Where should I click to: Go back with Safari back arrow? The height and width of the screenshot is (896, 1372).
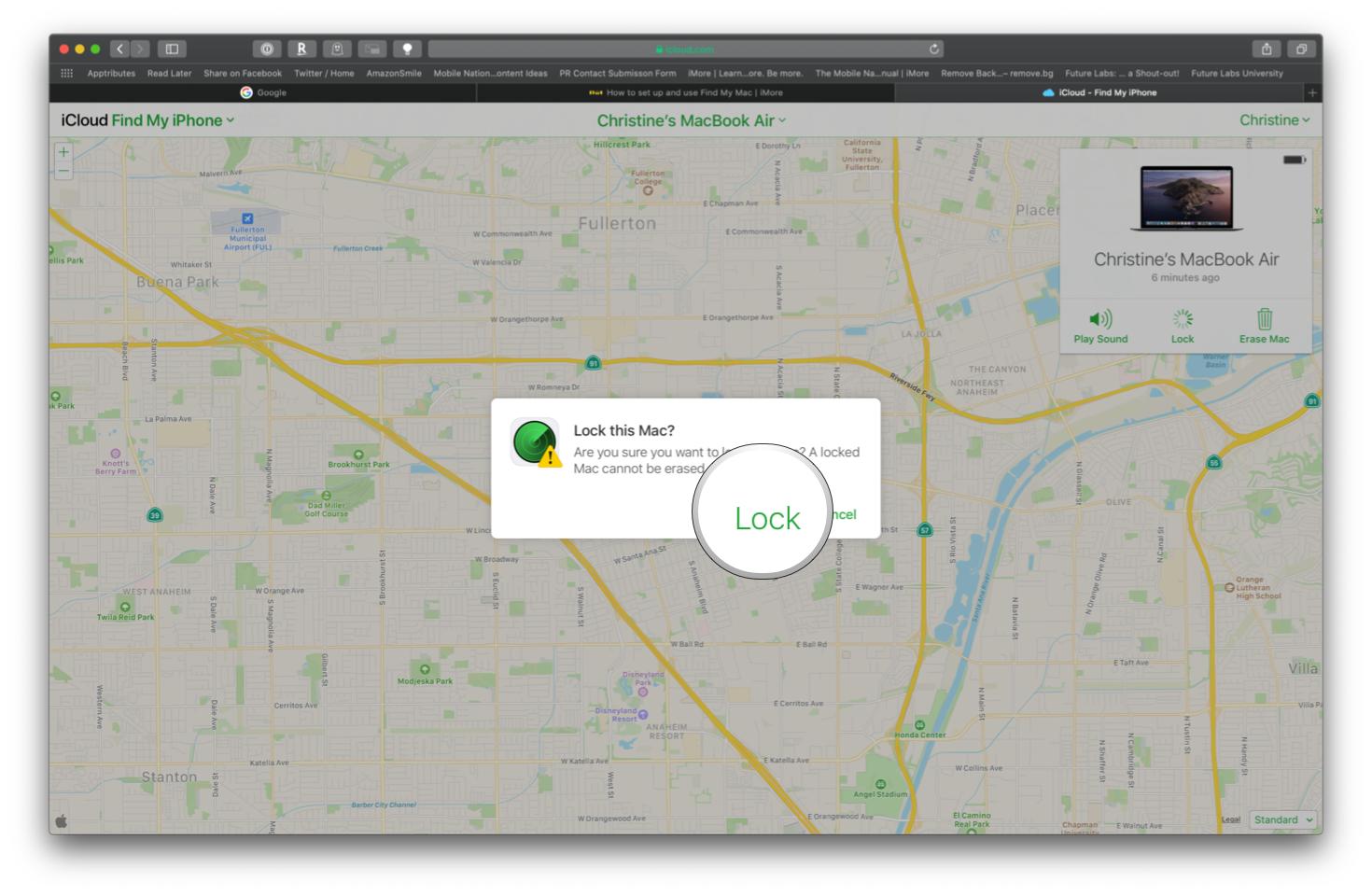coord(119,49)
